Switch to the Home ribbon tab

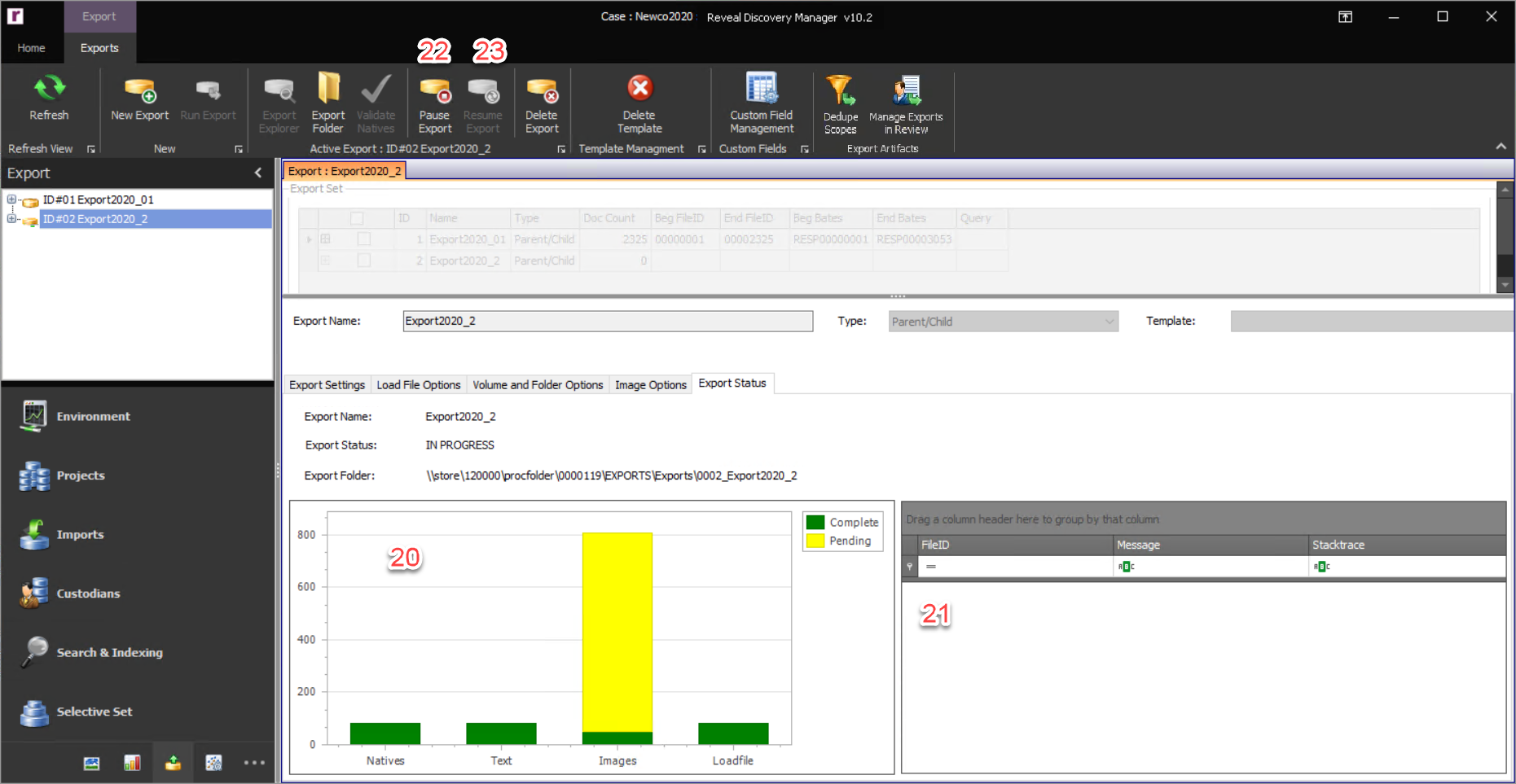(31, 48)
